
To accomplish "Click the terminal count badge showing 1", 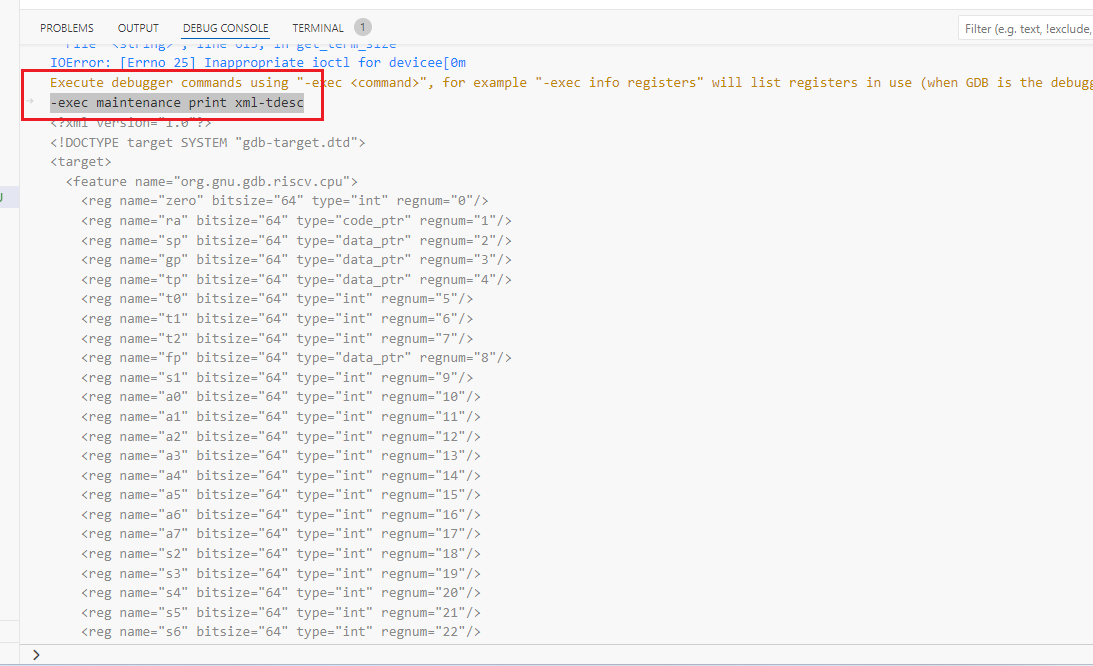I will 362,27.
